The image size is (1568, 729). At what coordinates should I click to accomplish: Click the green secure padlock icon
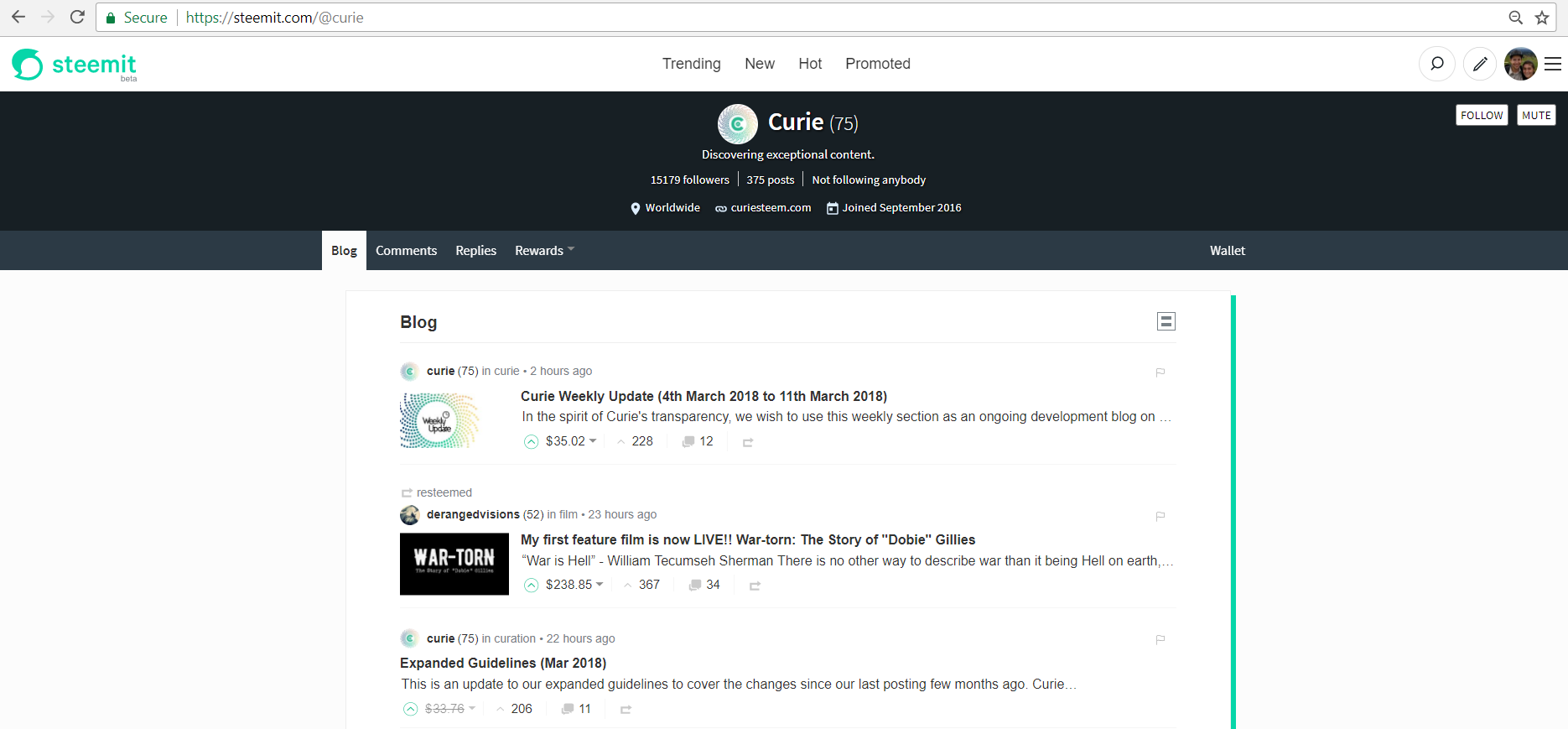tap(111, 18)
